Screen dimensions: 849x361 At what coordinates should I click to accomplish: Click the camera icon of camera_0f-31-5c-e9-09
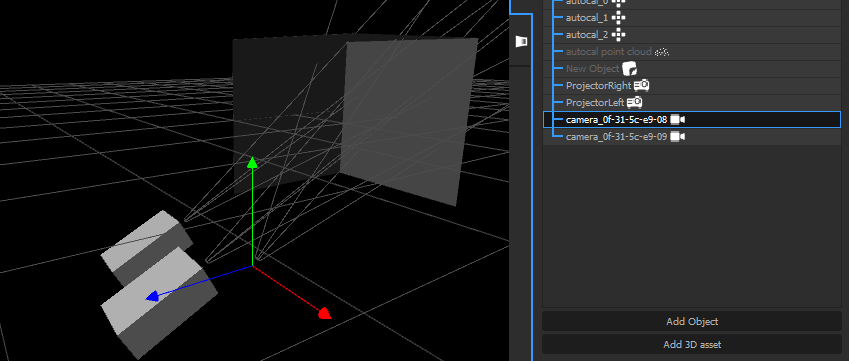point(677,136)
